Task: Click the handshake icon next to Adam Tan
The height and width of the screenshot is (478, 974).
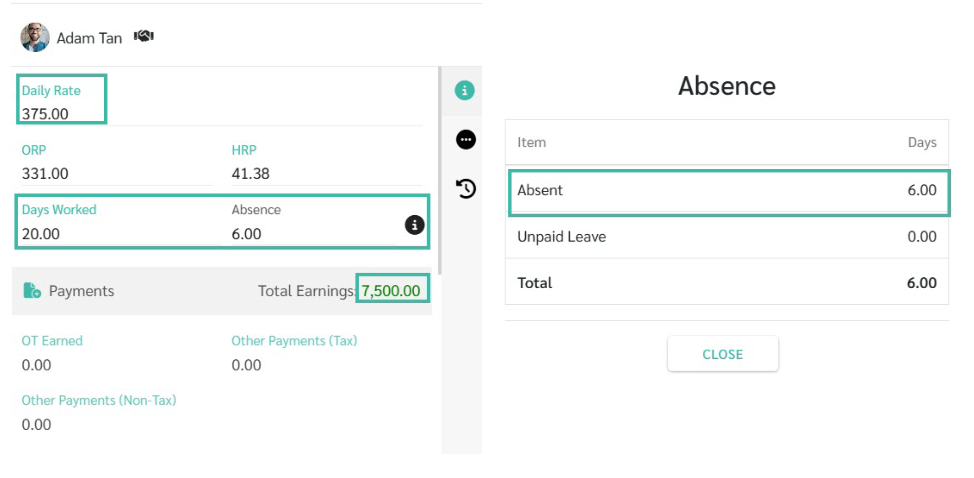Action: [x=144, y=37]
